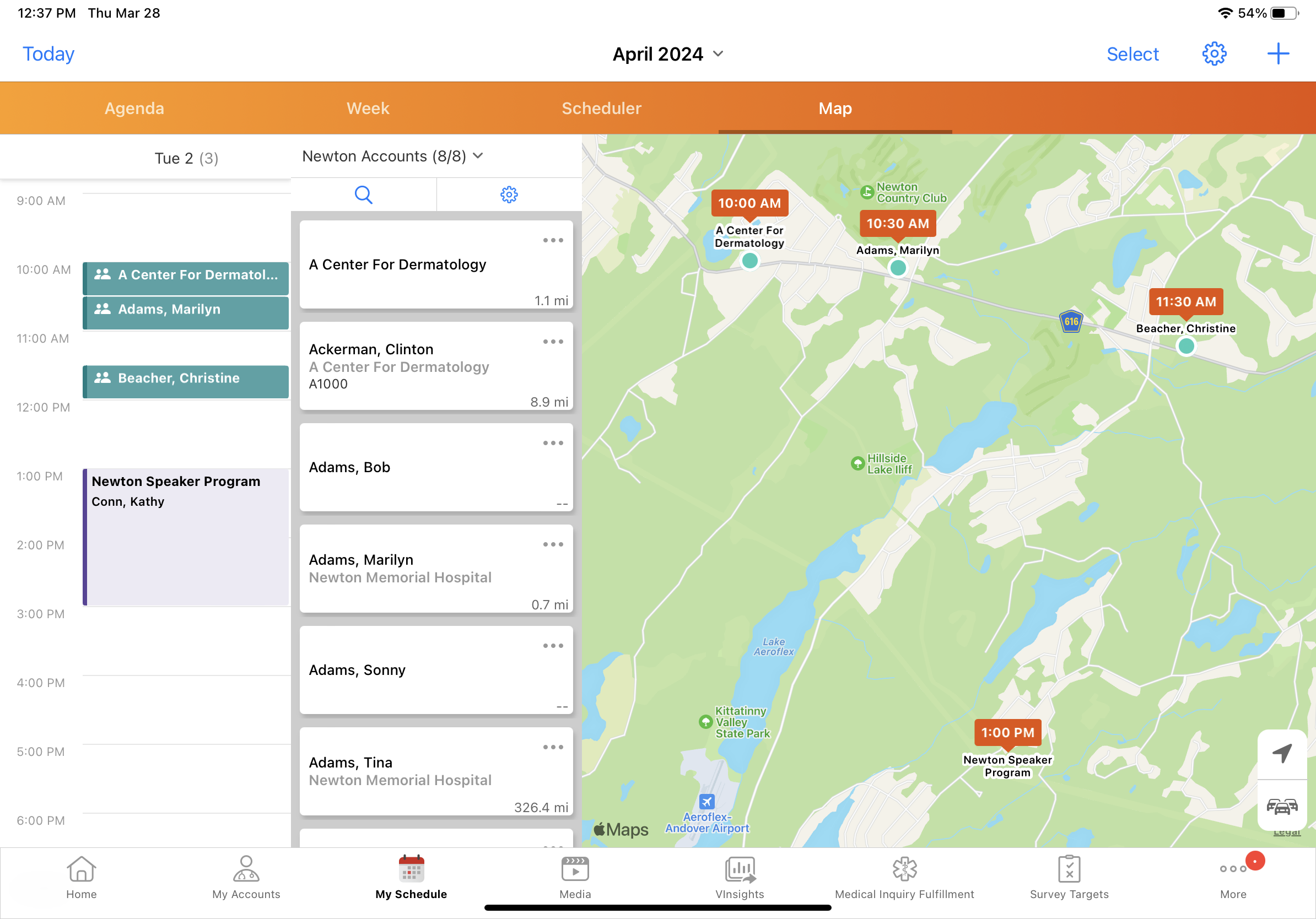Tap the 11:30 AM Beacher, Christine map pin
This screenshot has height=919, width=1316.
[x=1185, y=302]
